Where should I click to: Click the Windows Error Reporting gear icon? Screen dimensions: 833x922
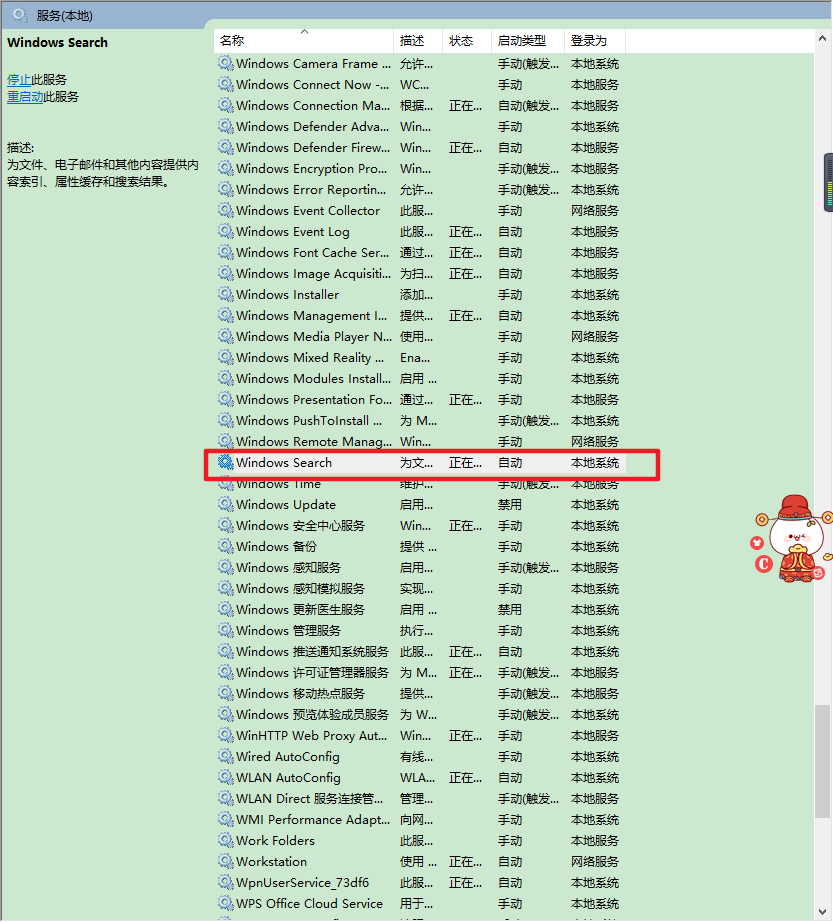click(225, 189)
